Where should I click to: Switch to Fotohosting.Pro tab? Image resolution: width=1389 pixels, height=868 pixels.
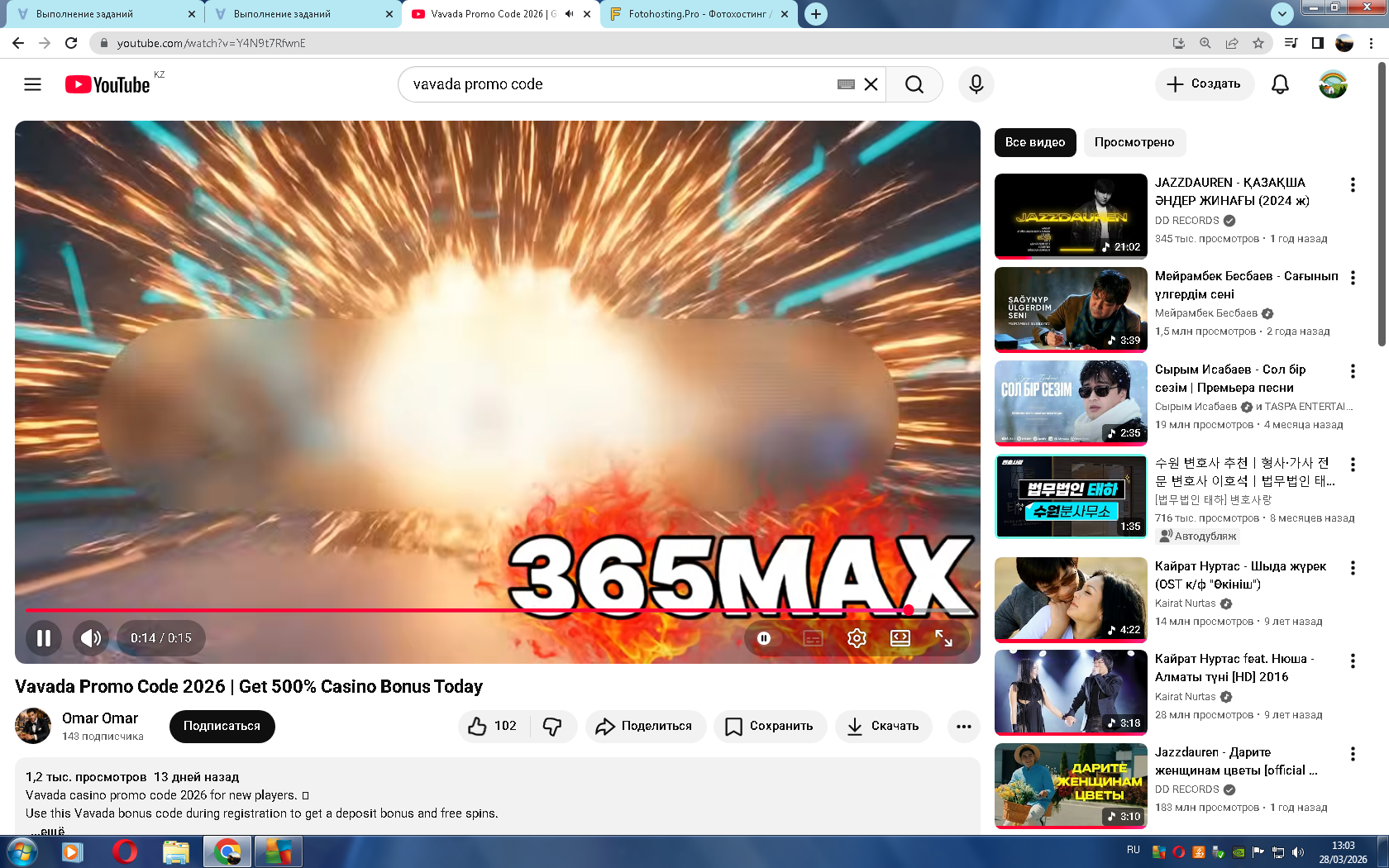tap(699, 14)
